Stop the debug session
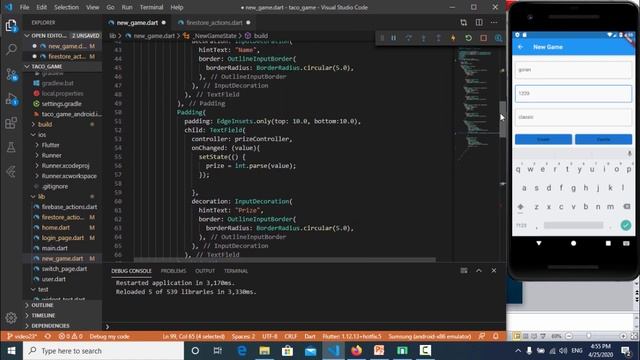The height and width of the screenshot is (360, 640). (x=484, y=38)
